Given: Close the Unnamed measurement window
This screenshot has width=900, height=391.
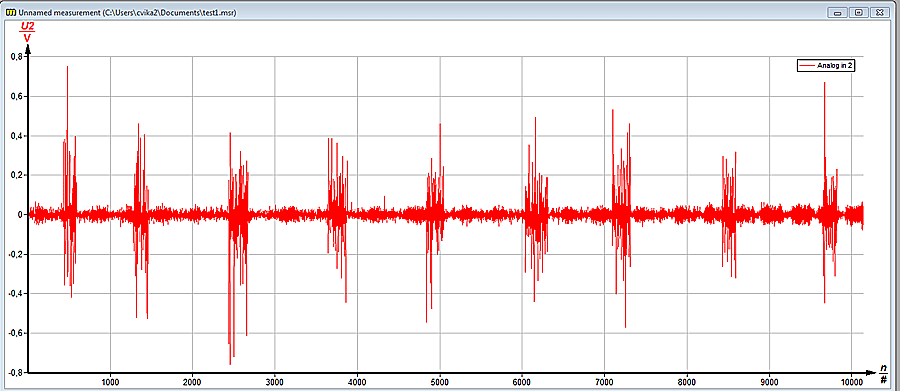Looking at the screenshot, I should (879, 12).
